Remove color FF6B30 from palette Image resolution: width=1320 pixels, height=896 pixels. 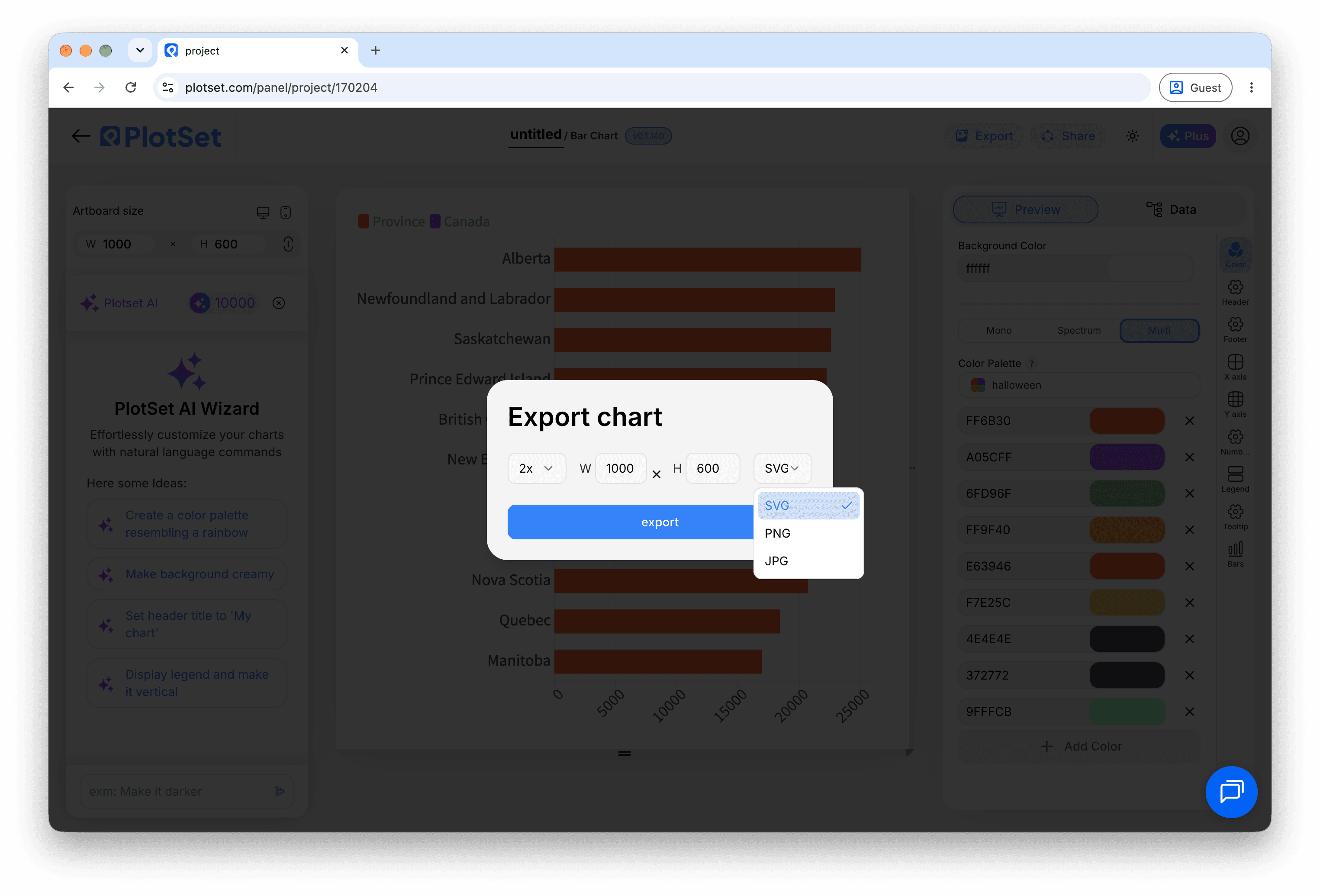tap(1189, 421)
